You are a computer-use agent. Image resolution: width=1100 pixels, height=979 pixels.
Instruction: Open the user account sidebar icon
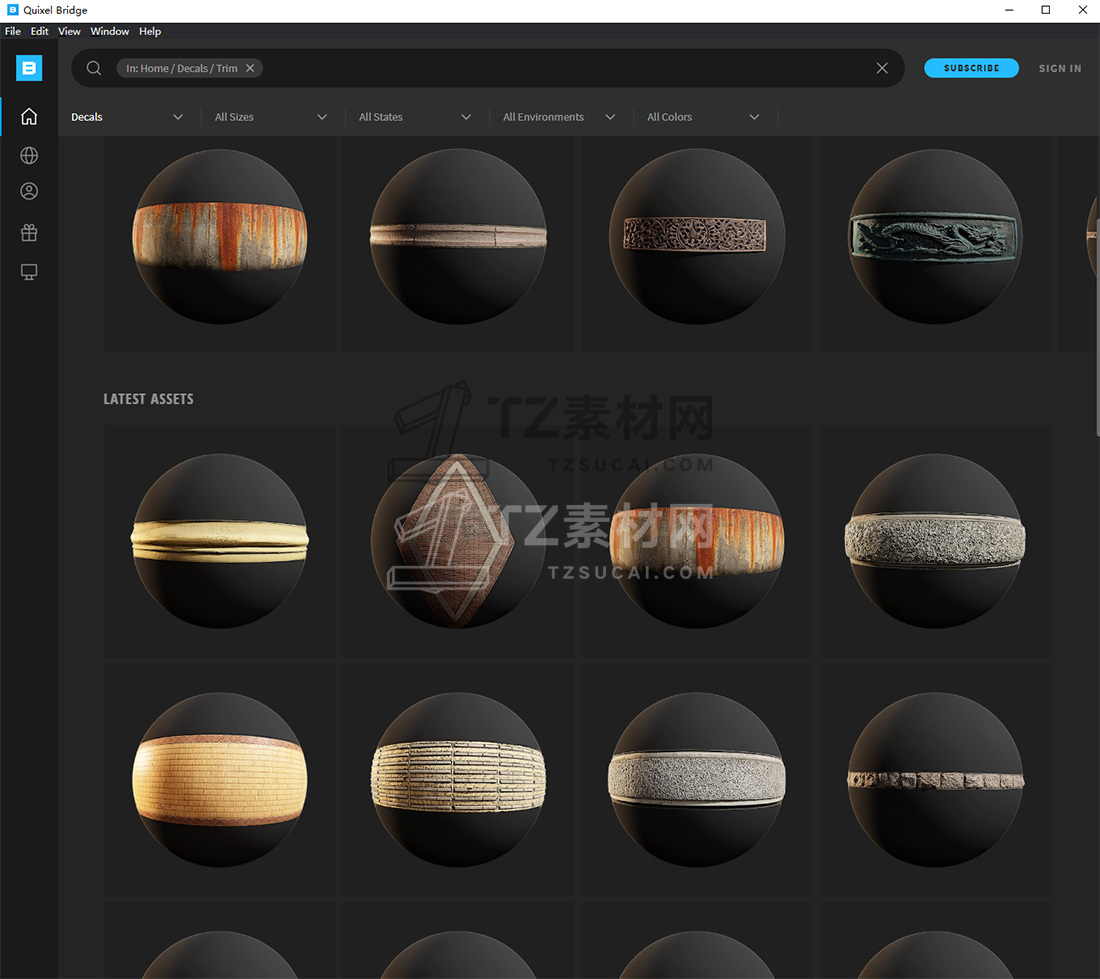[x=29, y=191]
